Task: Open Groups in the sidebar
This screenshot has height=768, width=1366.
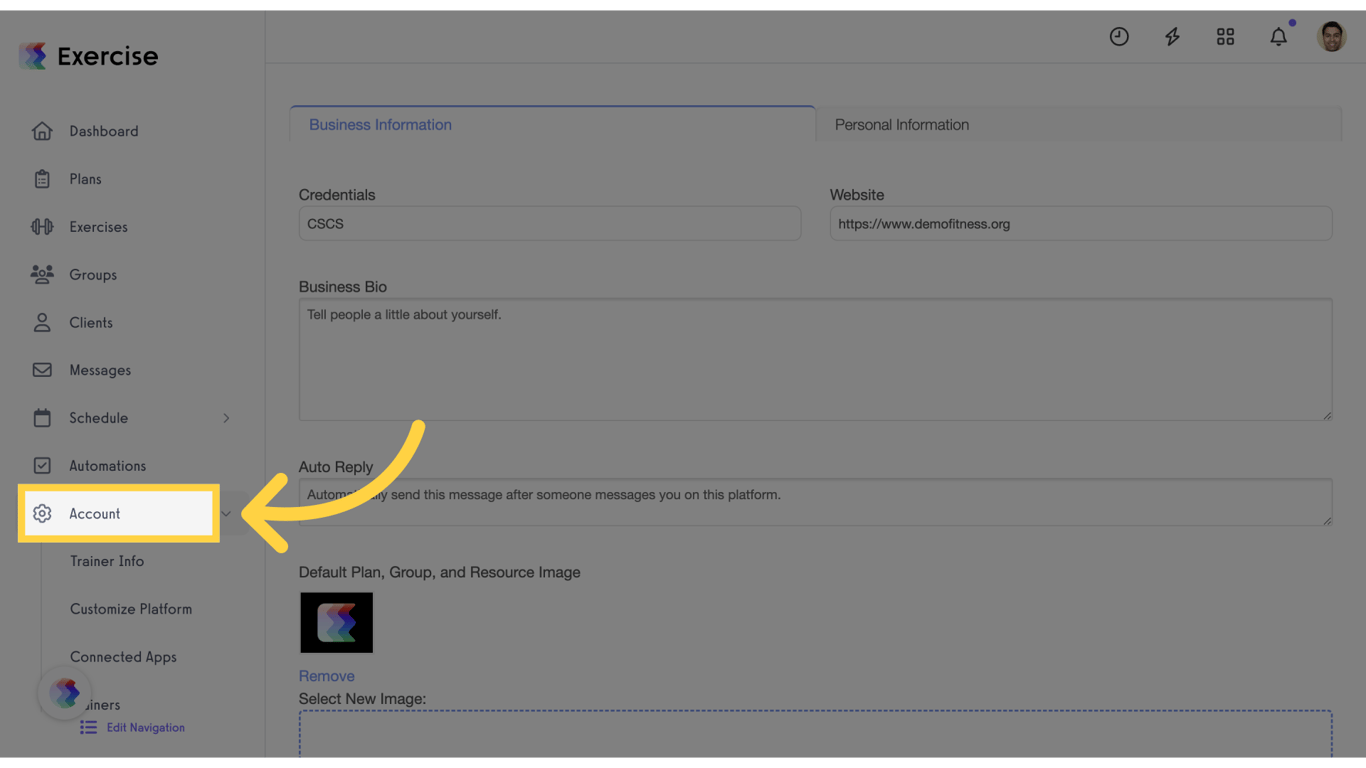Action: pyautogui.click(x=93, y=275)
